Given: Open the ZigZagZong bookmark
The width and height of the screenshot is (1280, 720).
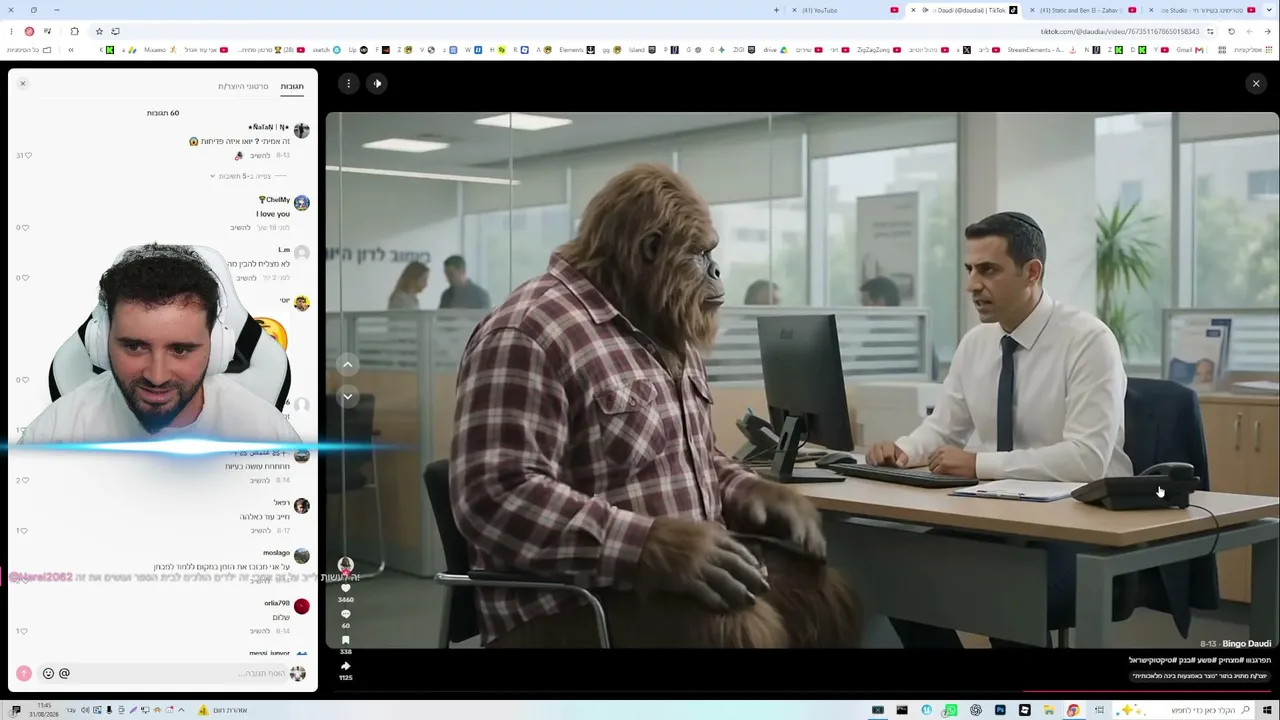Looking at the screenshot, I should (x=879, y=49).
